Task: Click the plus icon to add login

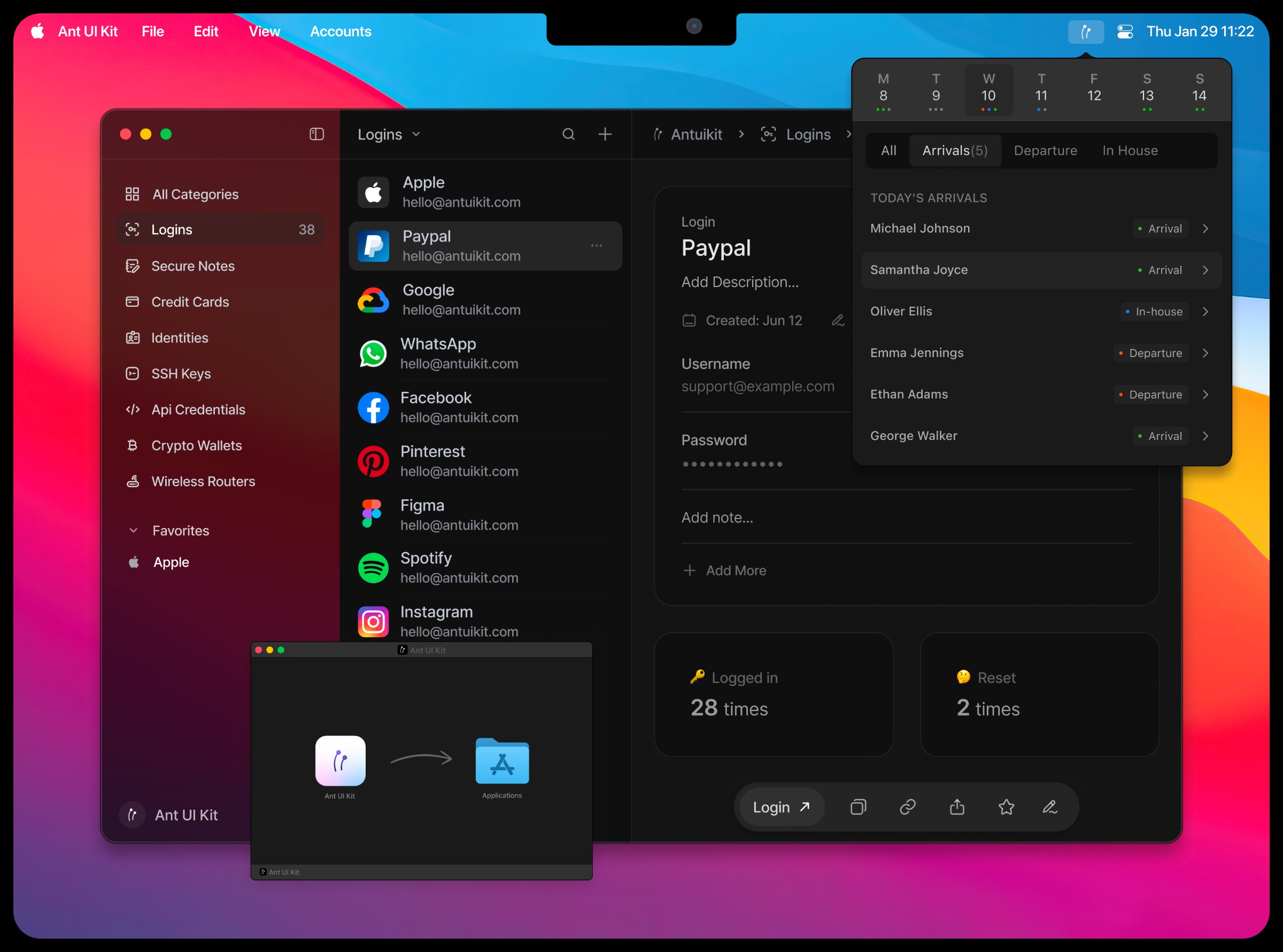Action: [x=605, y=134]
